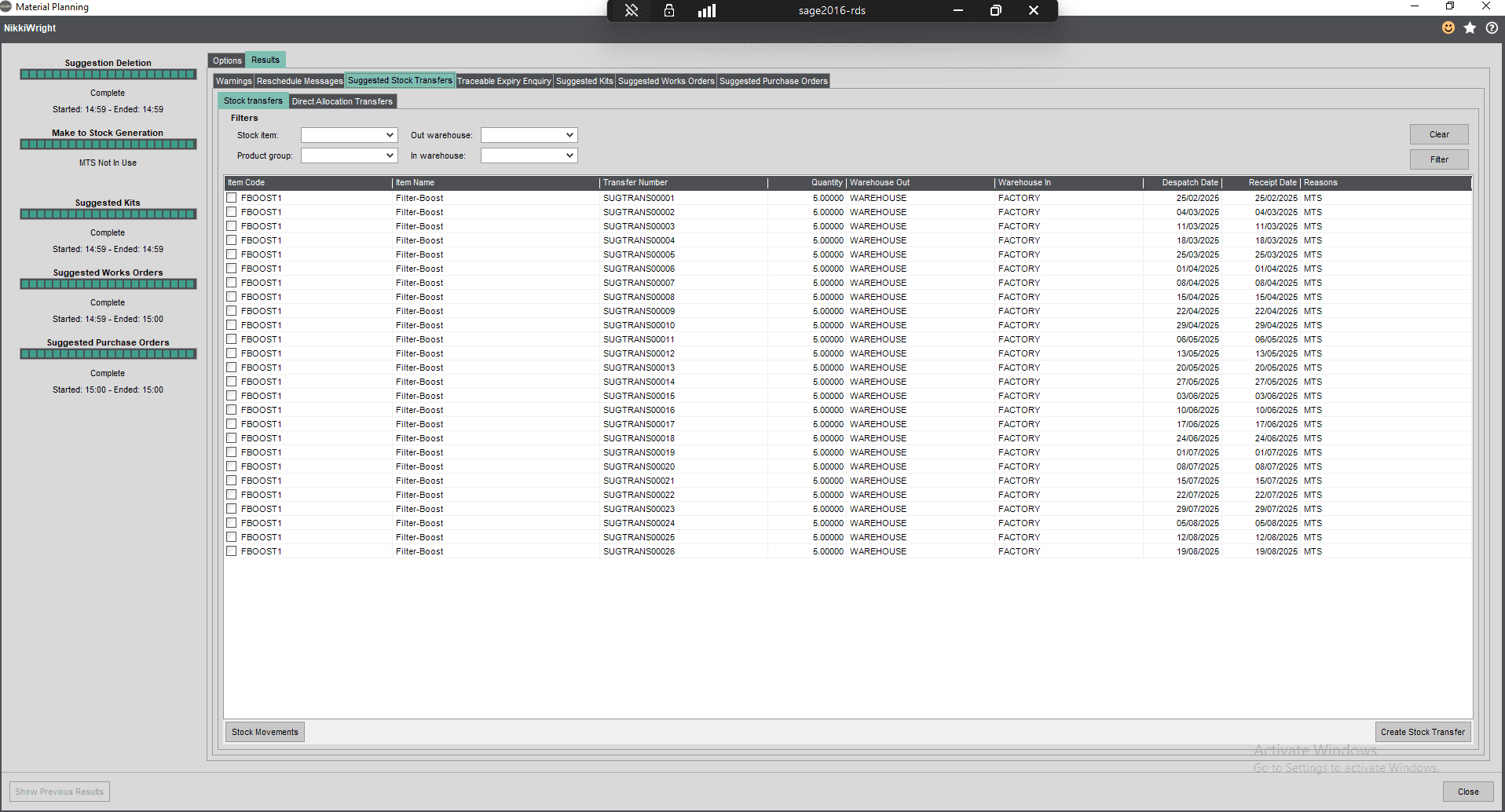Open the Suggested Purchase Orders tab
This screenshot has height=812, width=1505.
[x=774, y=81]
